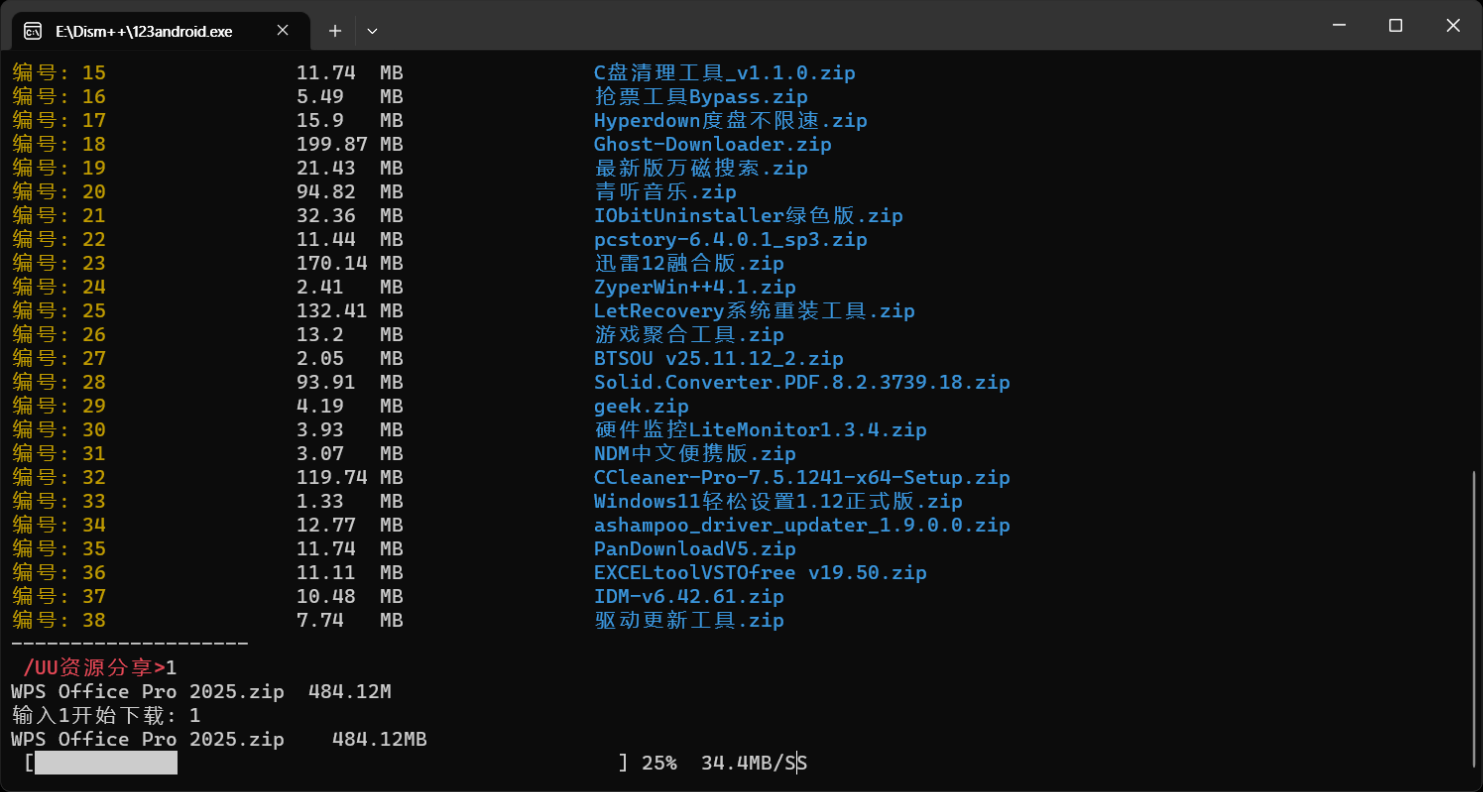Select the E:\Dism++\123android.exe tab

[144, 31]
